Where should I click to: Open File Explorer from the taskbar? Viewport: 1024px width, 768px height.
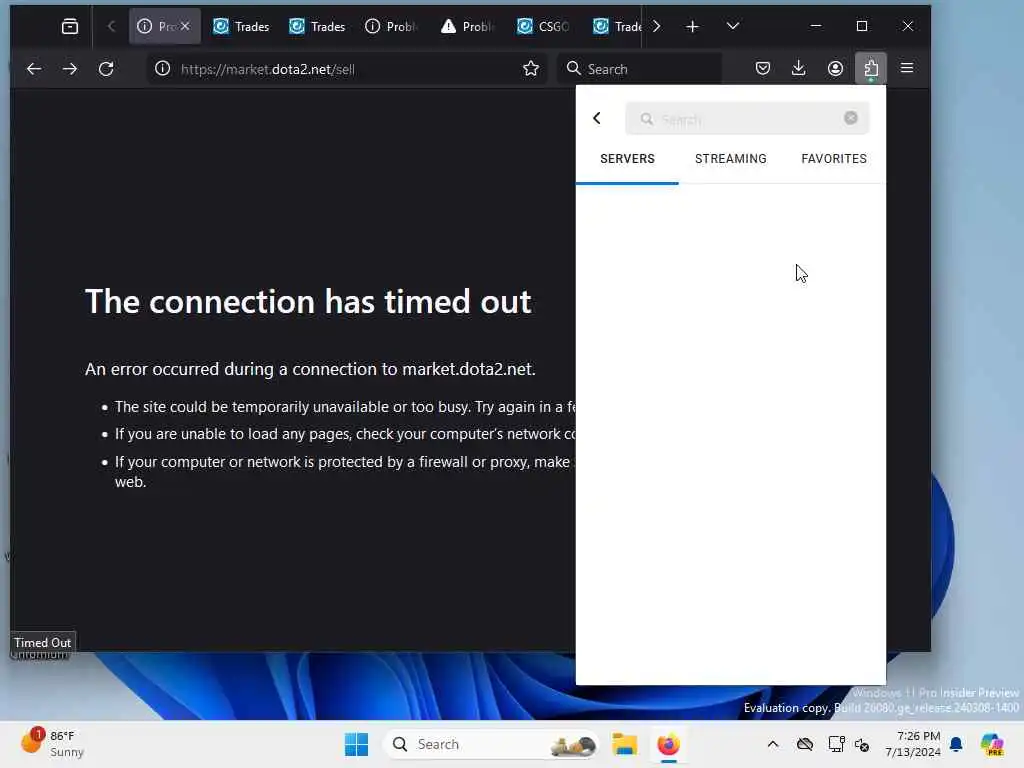[x=624, y=744]
